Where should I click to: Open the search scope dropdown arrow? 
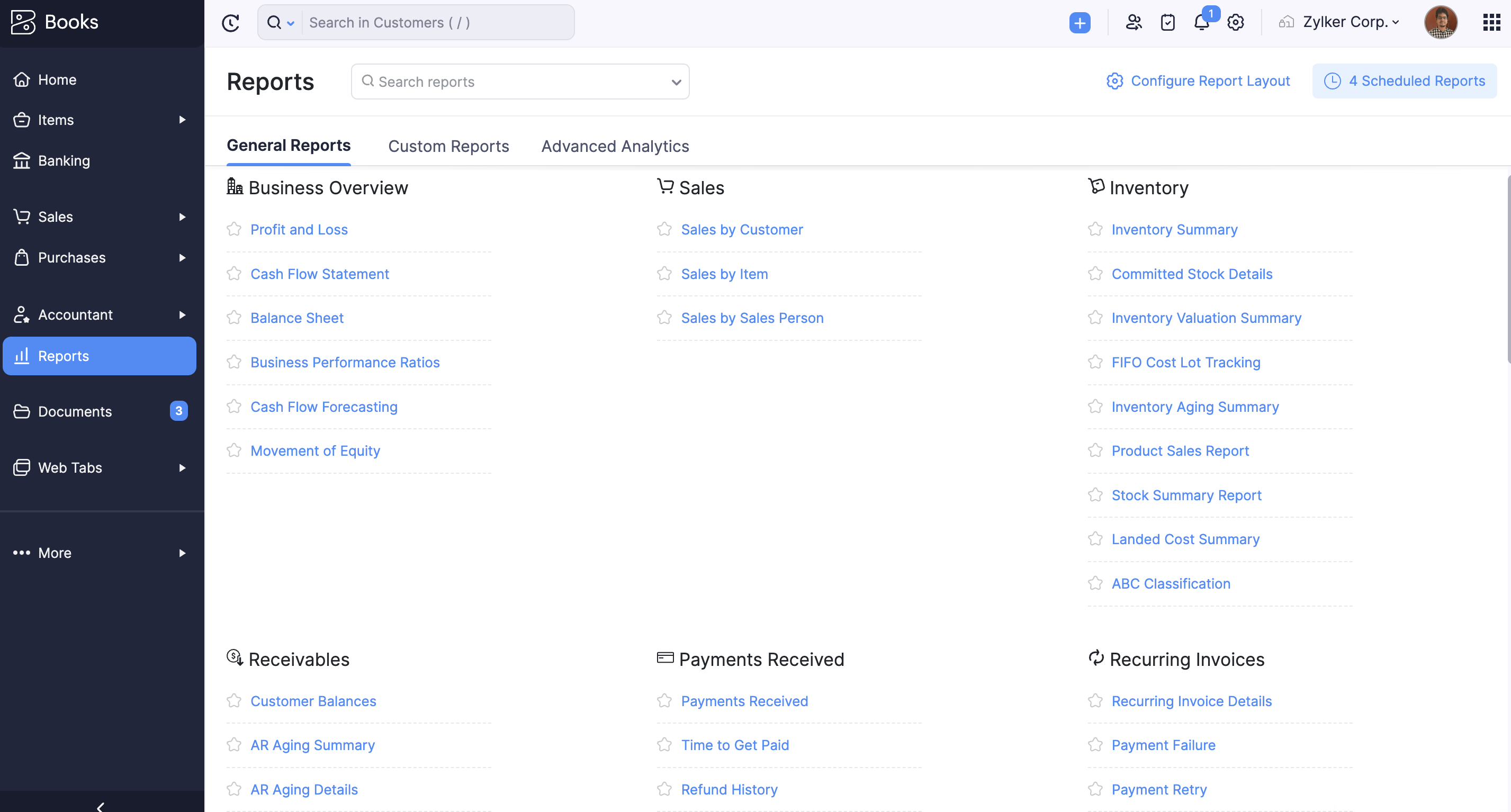[x=290, y=23]
